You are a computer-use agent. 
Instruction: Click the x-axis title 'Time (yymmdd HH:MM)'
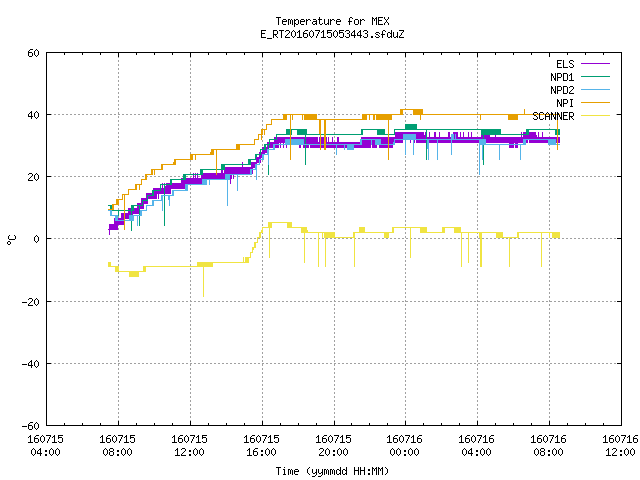(x=332, y=471)
